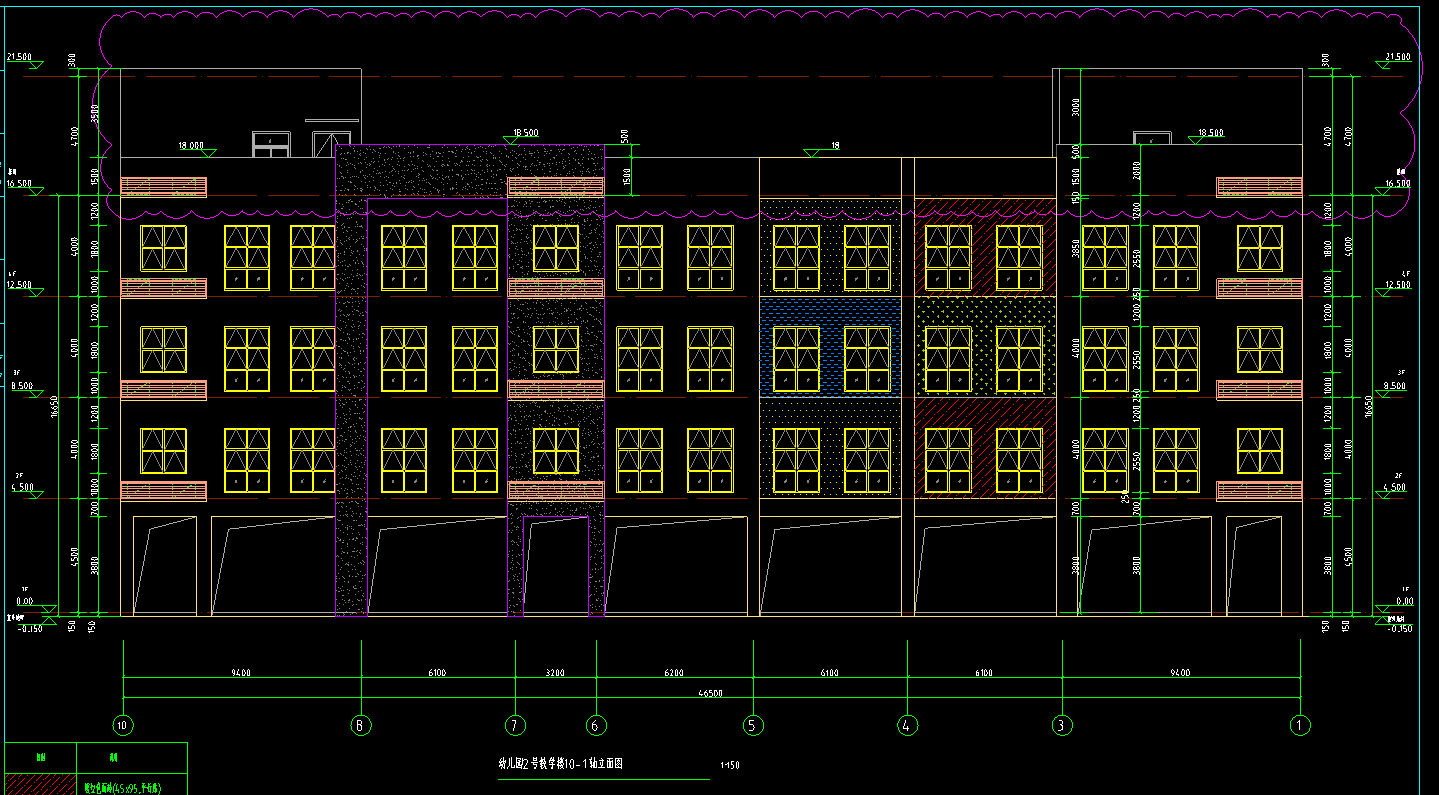Select the 6200 dimension between axes 6 and 5
This screenshot has height=795, width=1439.
[673, 673]
